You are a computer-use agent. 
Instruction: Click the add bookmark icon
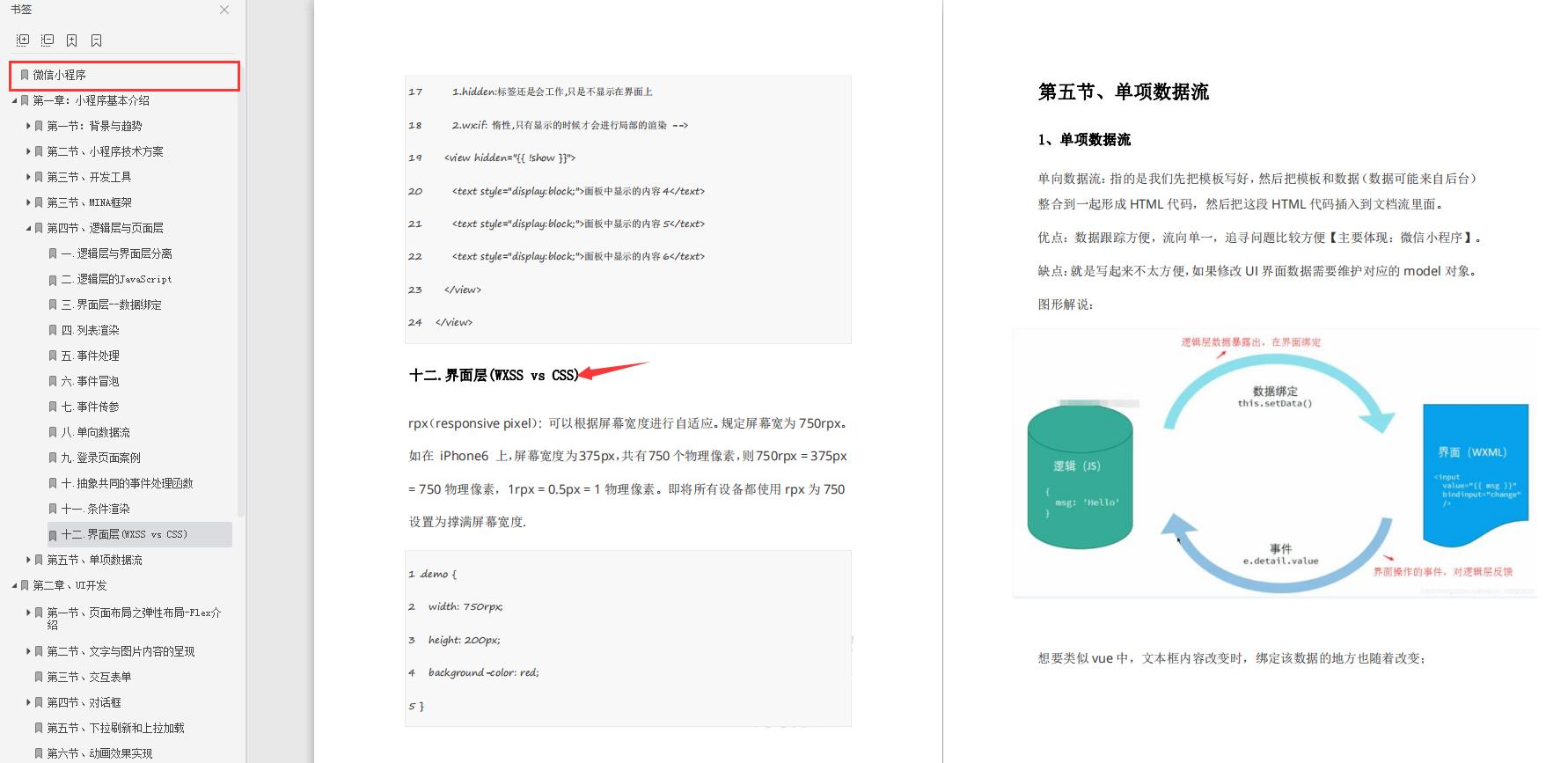click(x=72, y=40)
